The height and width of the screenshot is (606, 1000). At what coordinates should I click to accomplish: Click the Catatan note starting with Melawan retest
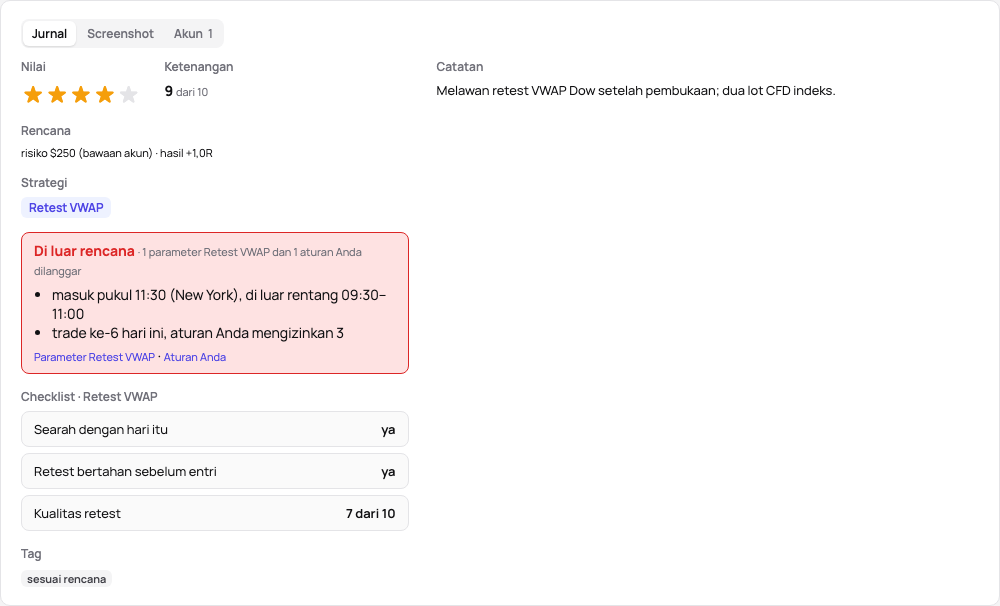click(636, 91)
